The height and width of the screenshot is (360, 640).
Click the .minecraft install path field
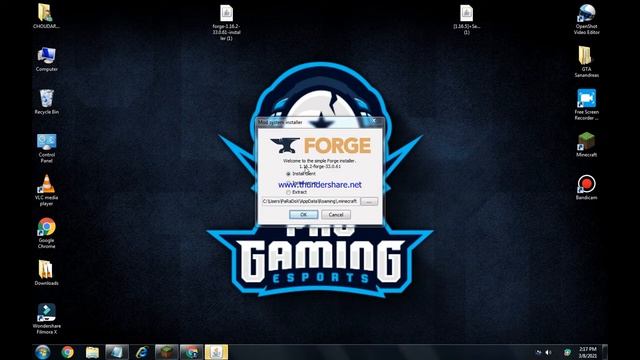click(x=310, y=202)
